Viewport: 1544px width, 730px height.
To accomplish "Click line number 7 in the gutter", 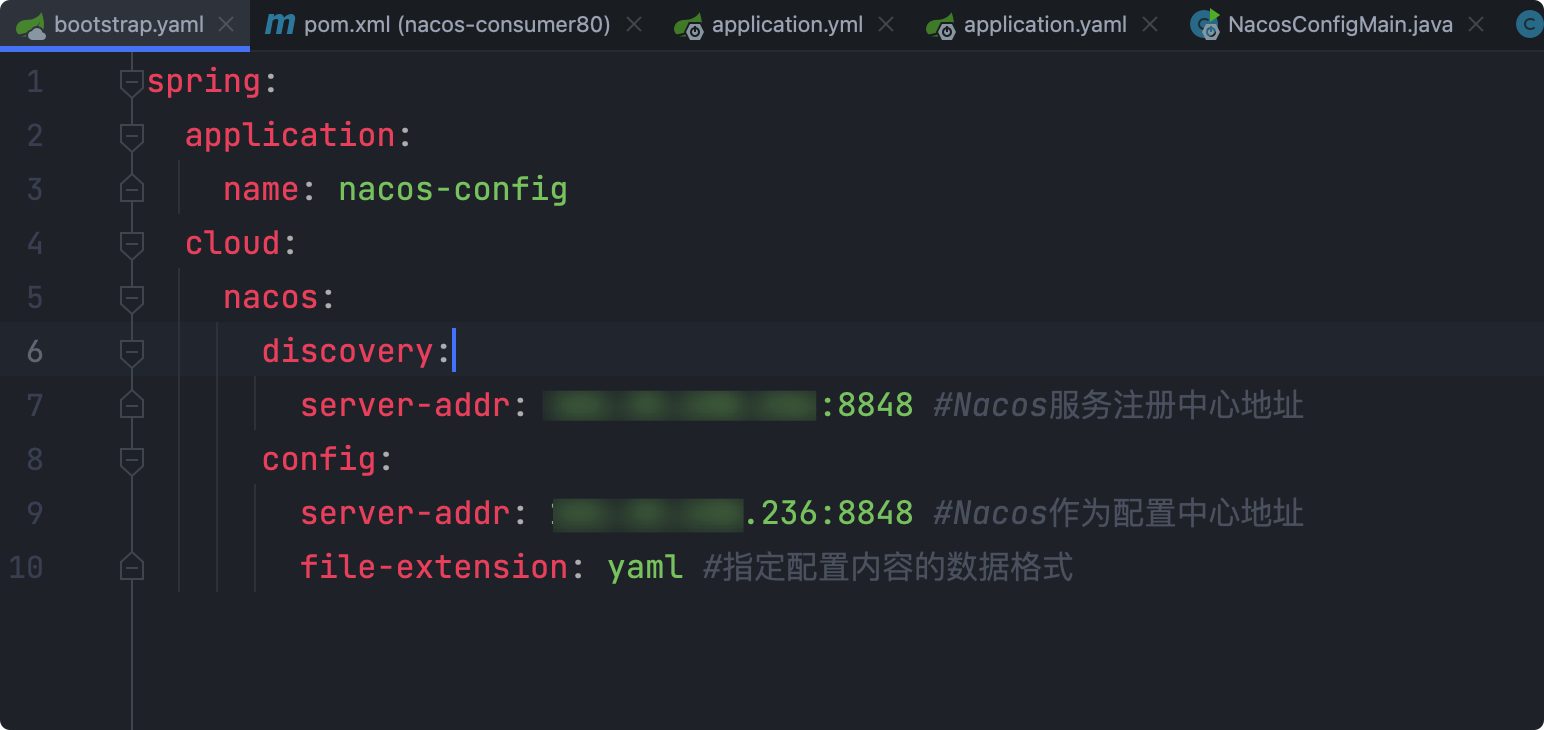I will click(x=35, y=405).
